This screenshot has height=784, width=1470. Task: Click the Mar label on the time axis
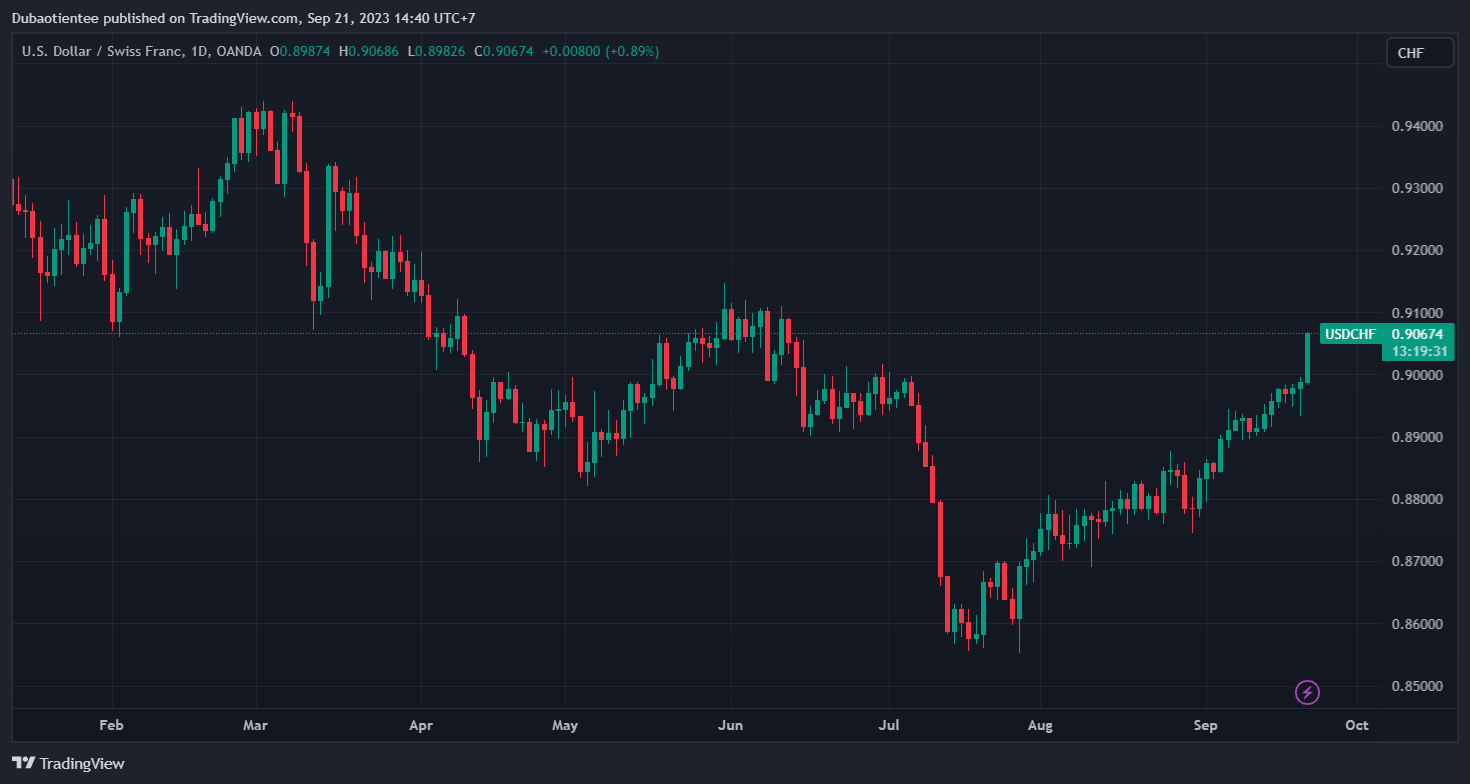tap(256, 725)
